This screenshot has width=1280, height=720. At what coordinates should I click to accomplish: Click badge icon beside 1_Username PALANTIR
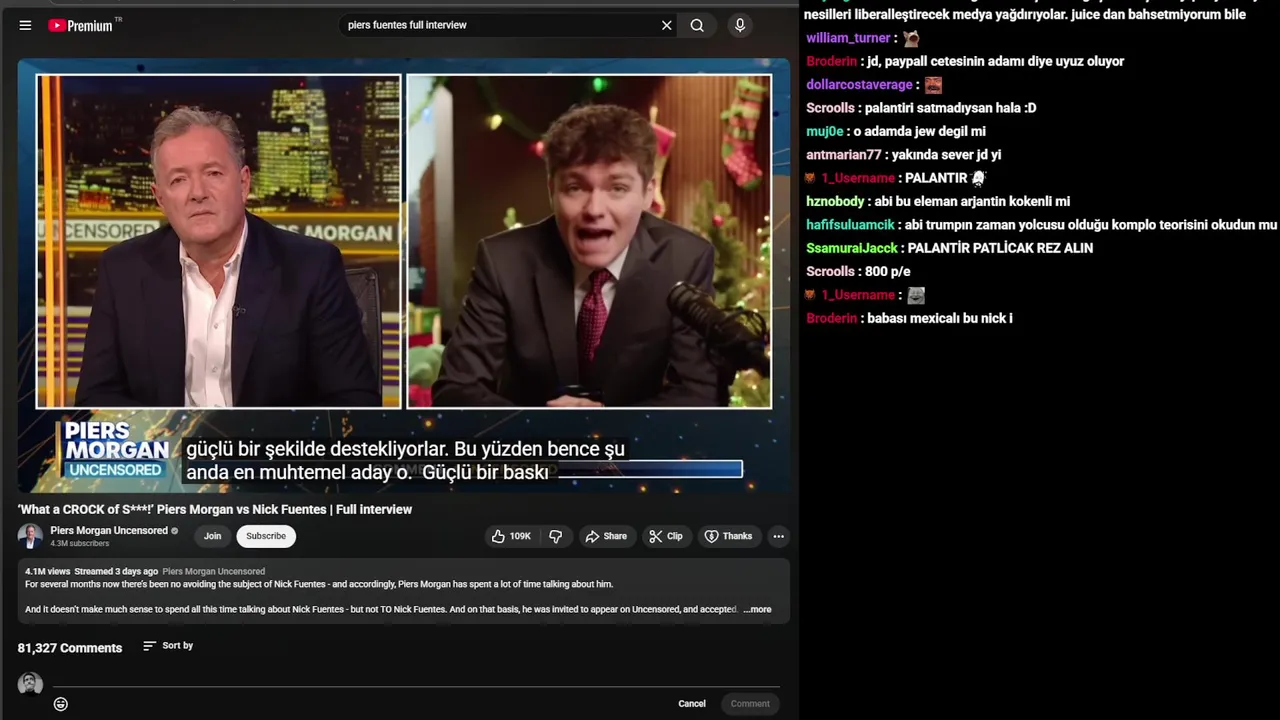(x=811, y=178)
